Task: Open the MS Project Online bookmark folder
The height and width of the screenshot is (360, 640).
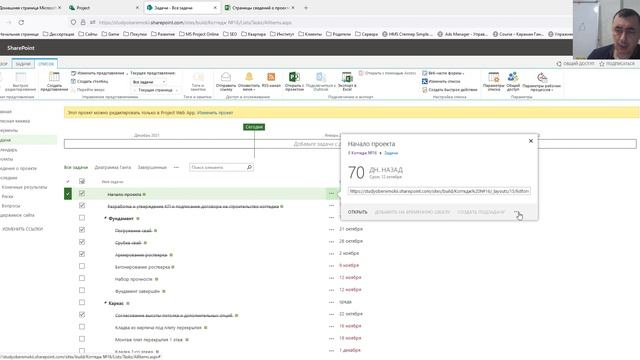Action: point(199,34)
